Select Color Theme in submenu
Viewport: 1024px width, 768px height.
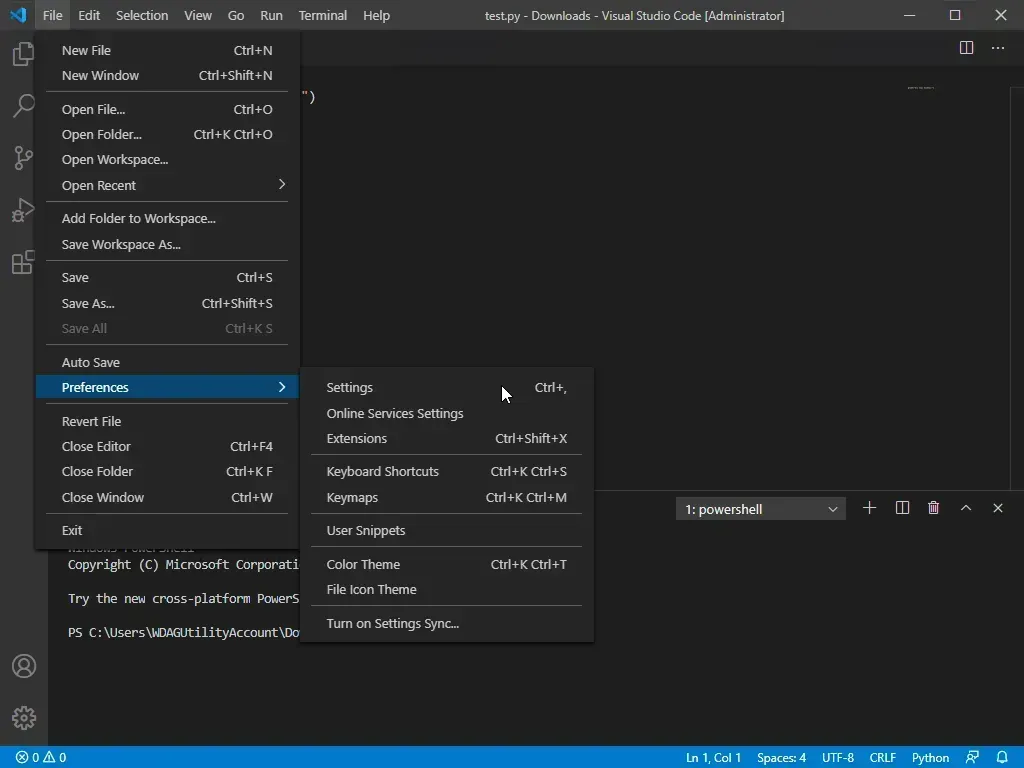[x=447, y=564]
